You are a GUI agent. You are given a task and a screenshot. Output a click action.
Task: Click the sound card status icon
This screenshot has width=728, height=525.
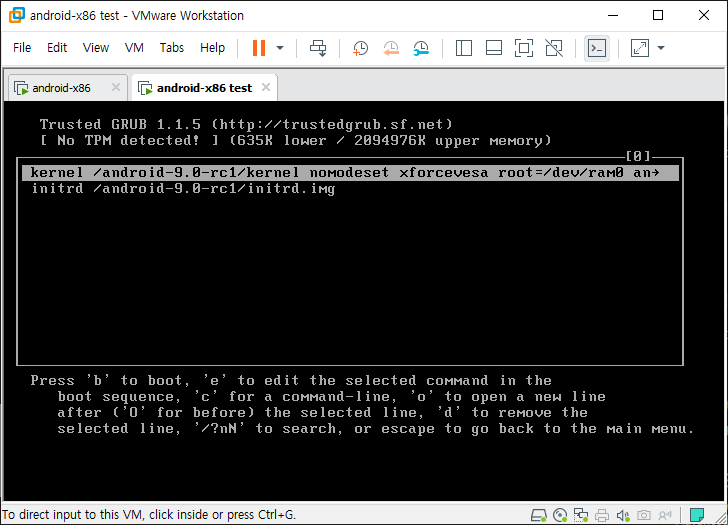click(623, 515)
